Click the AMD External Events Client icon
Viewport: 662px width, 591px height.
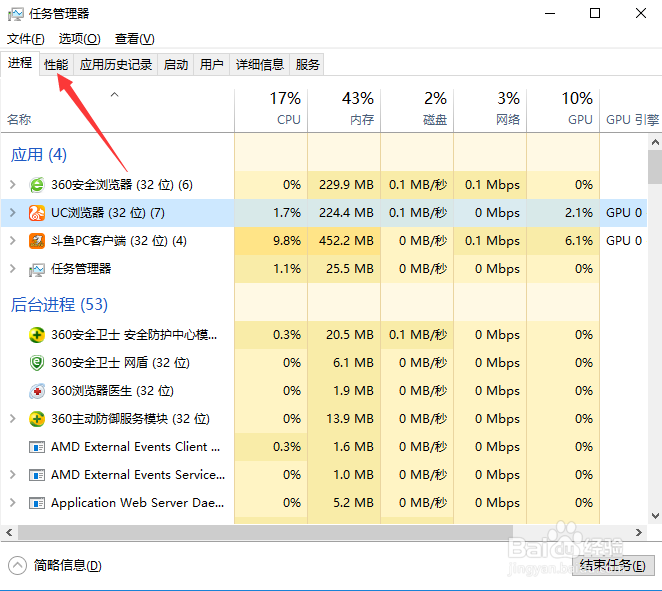(37, 447)
